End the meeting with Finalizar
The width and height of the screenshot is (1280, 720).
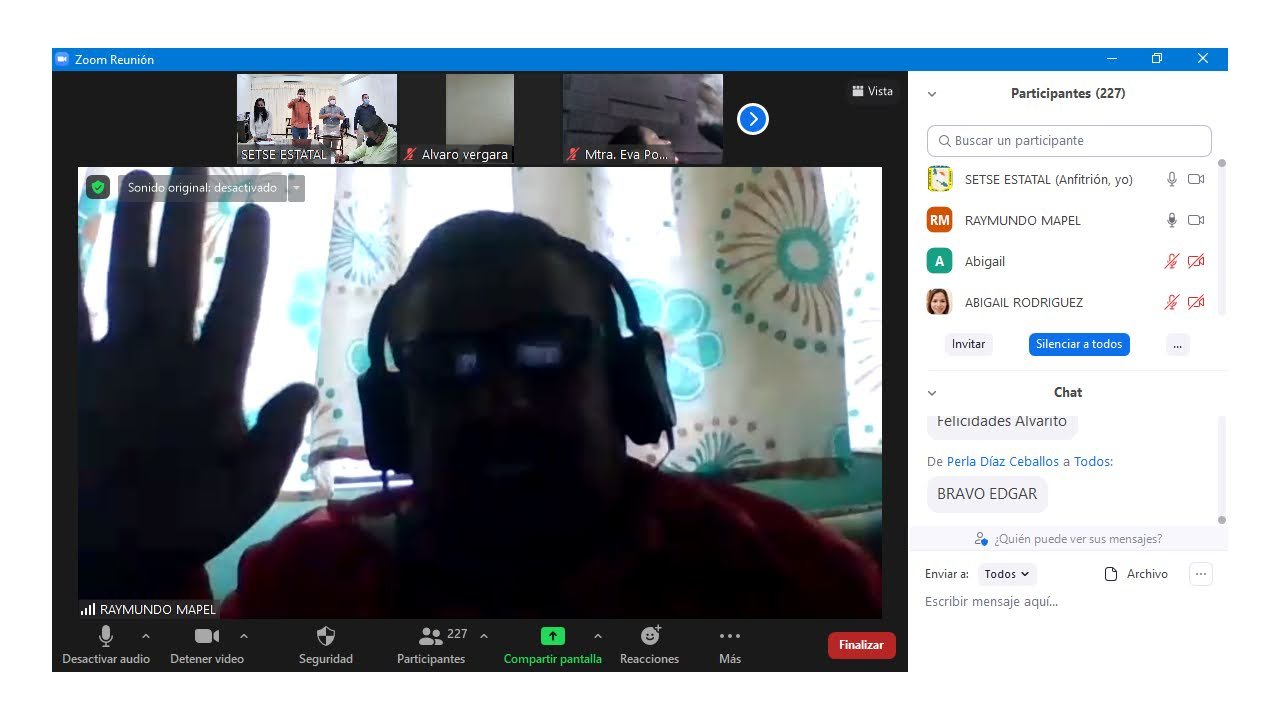[x=862, y=645]
